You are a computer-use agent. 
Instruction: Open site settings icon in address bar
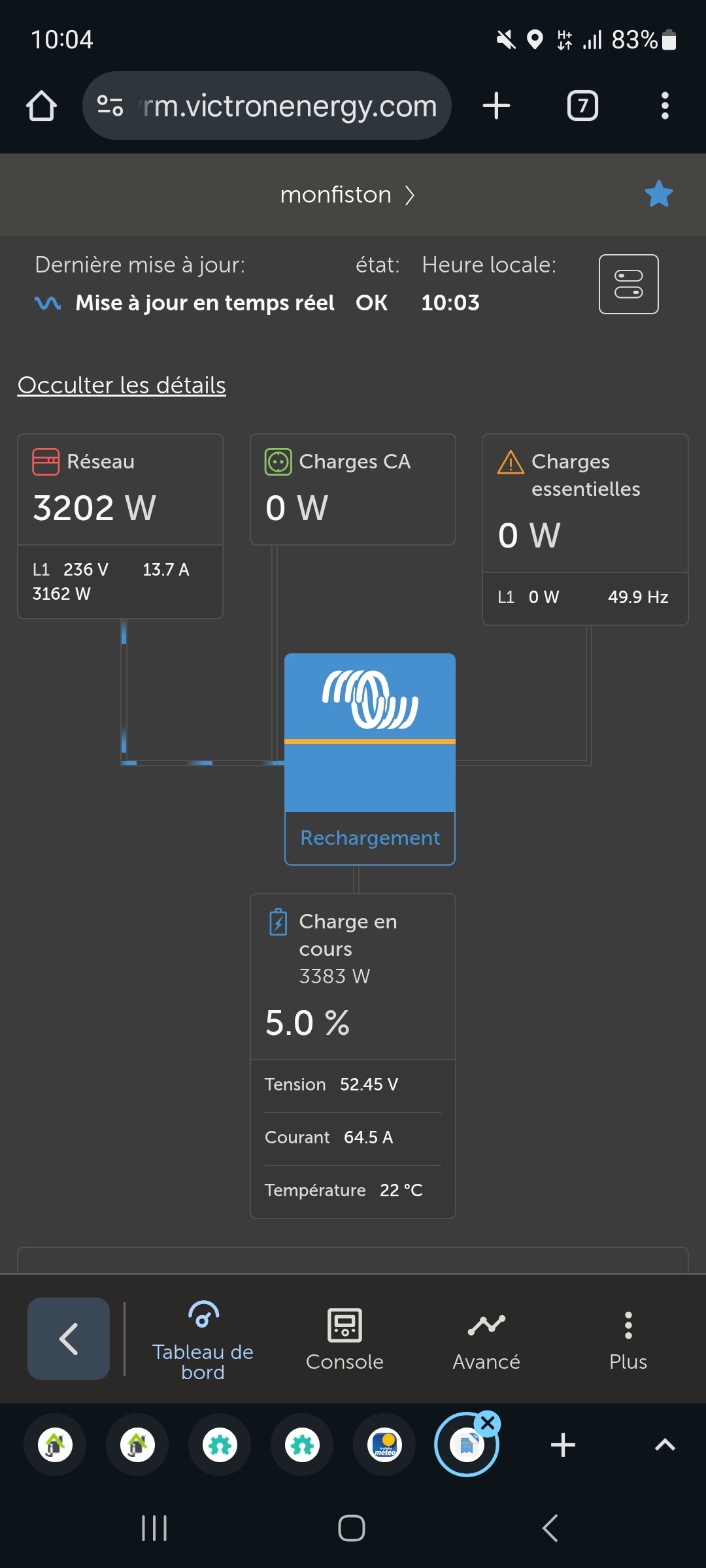(110, 106)
